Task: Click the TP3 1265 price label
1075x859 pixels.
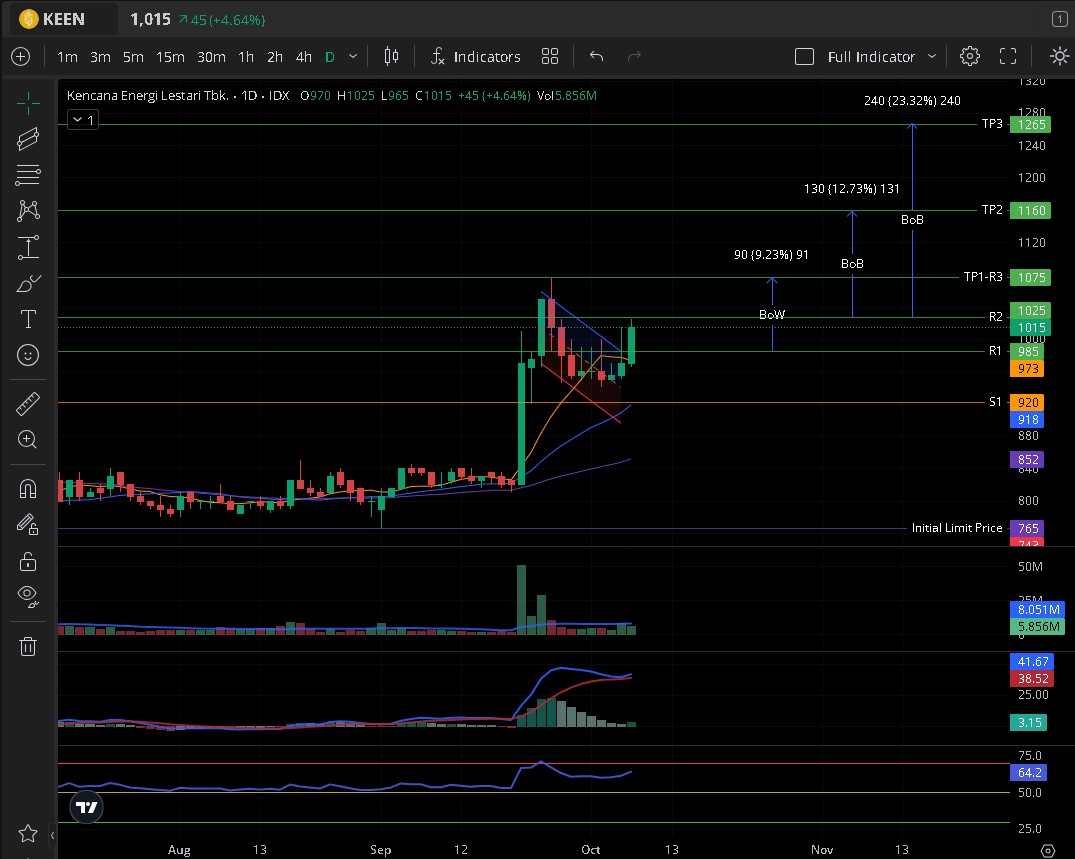Action: 1027,125
